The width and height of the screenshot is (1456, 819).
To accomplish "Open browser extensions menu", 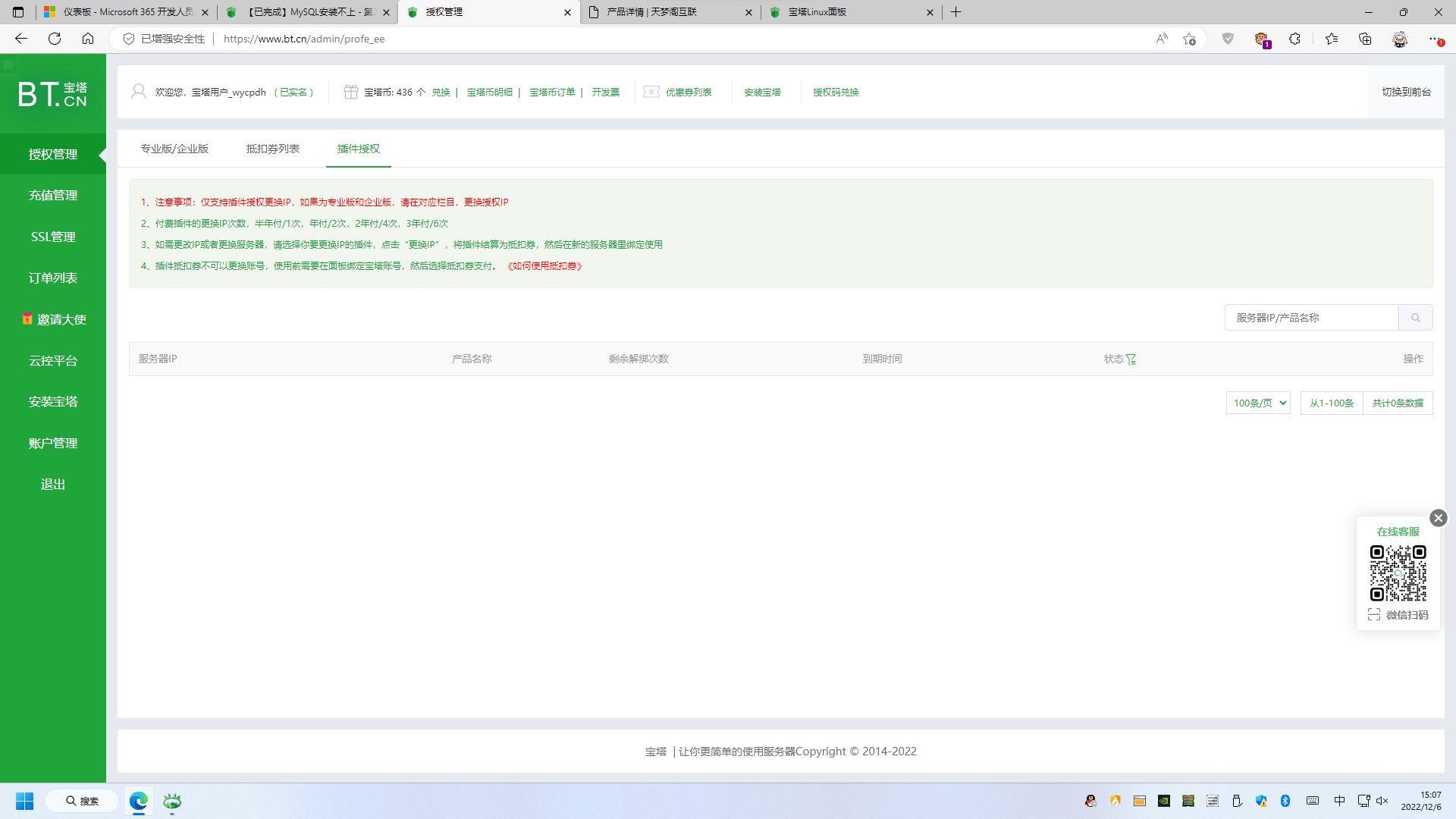I will click(x=1294, y=39).
